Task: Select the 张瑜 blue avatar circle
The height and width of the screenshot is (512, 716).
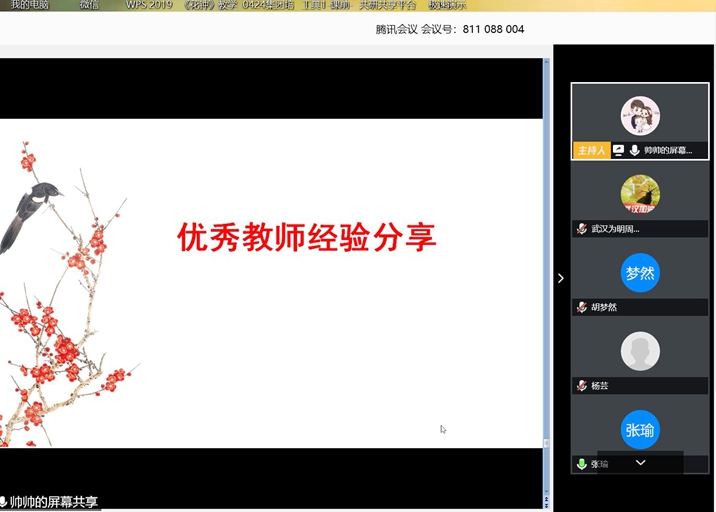Action: point(640,430)
